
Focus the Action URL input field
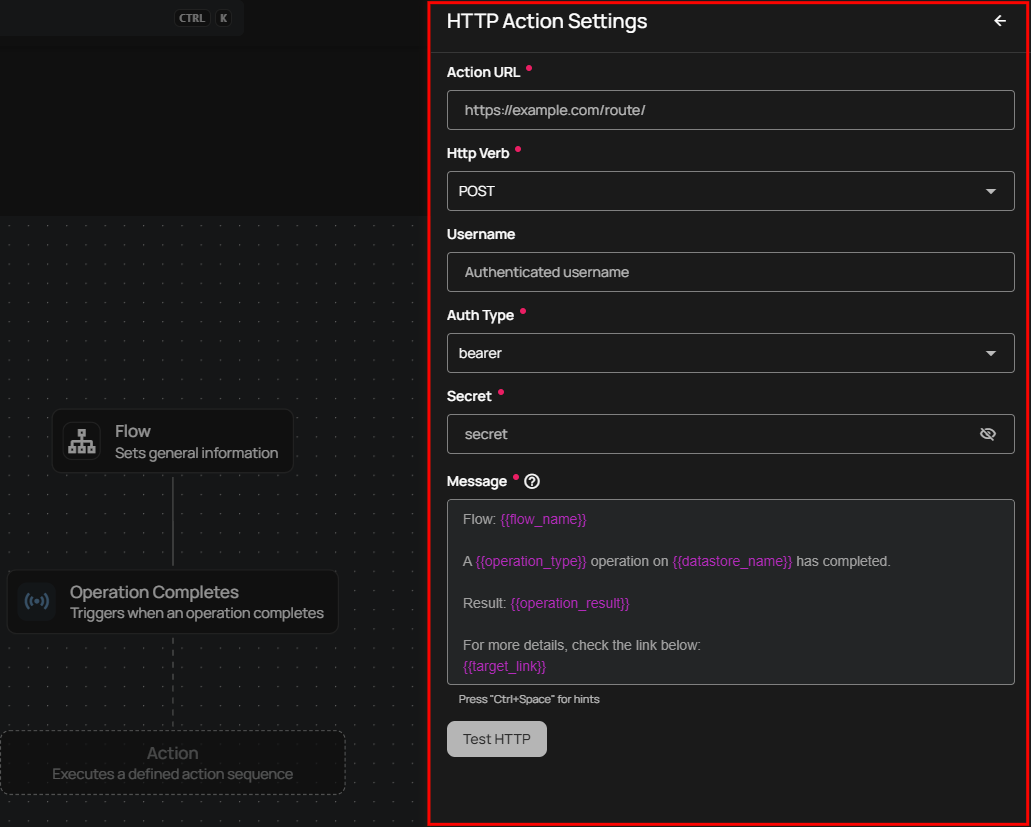tap(730, 110)
